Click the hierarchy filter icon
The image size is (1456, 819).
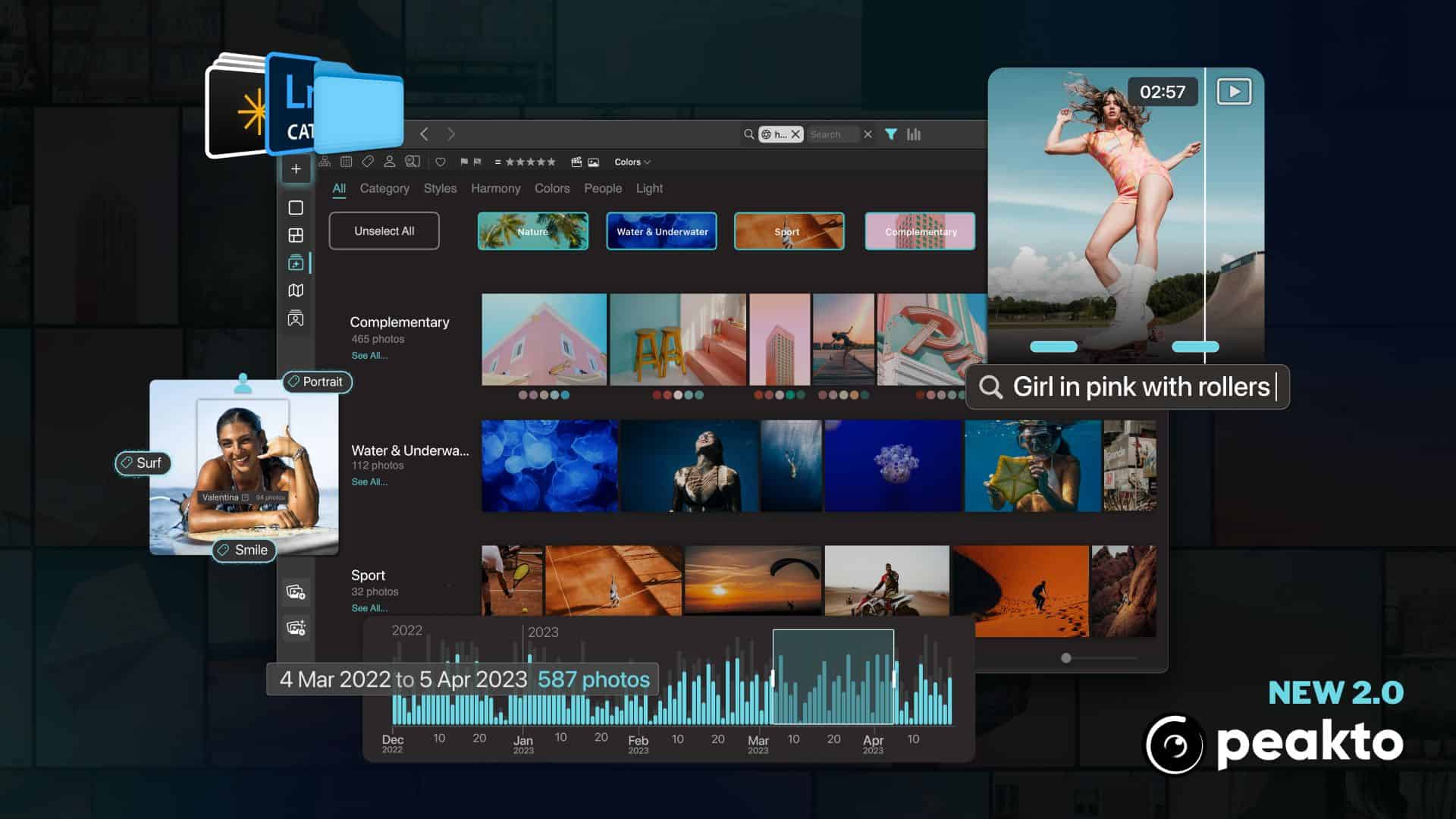coord(325,162)
